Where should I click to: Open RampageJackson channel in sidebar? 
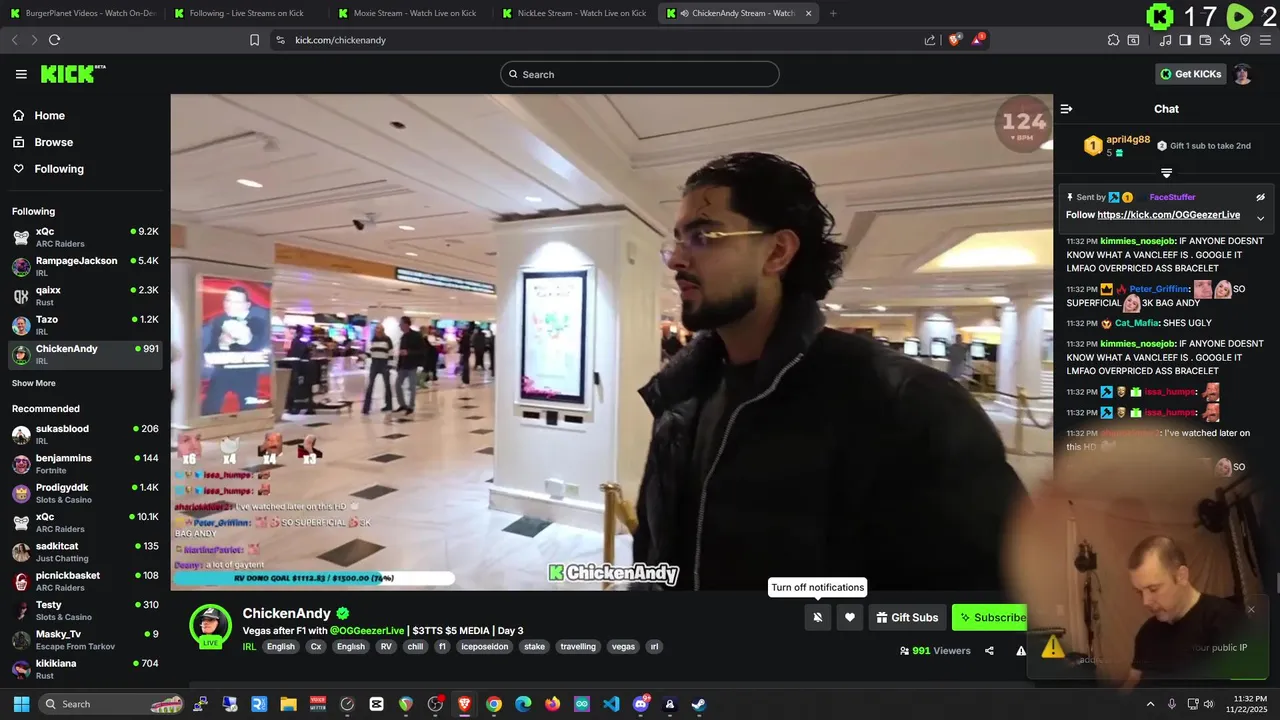(85, 266)
